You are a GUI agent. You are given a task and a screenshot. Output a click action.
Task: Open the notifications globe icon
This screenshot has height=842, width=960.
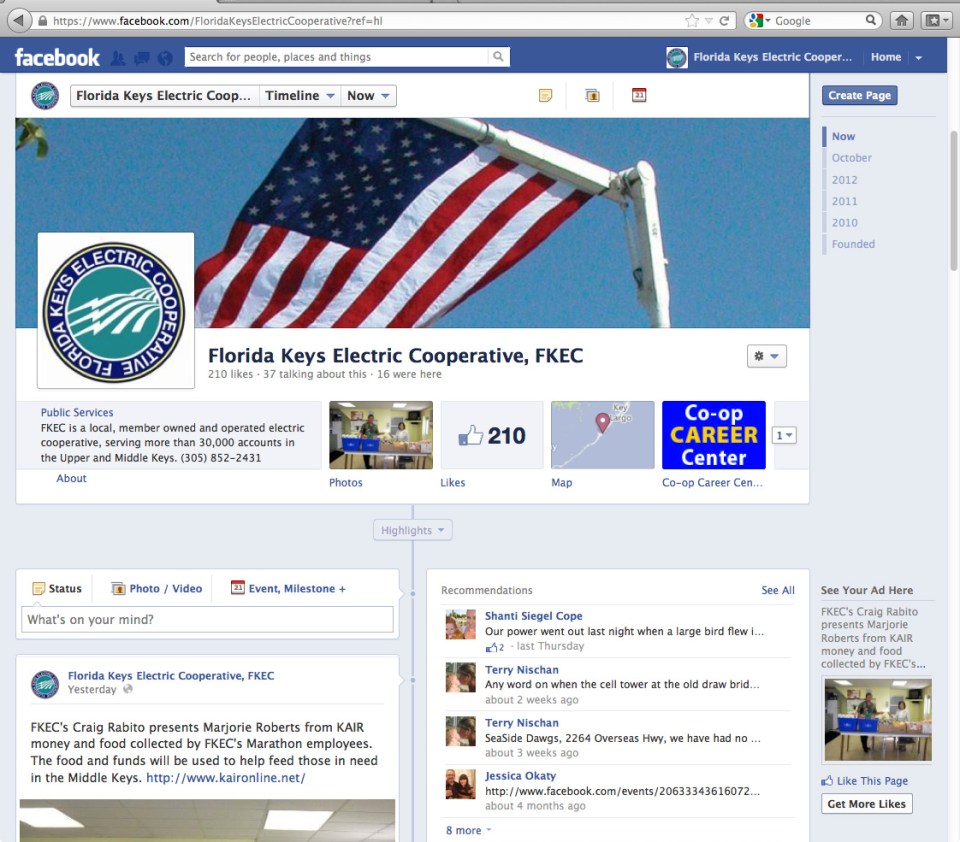pos(165,58)
